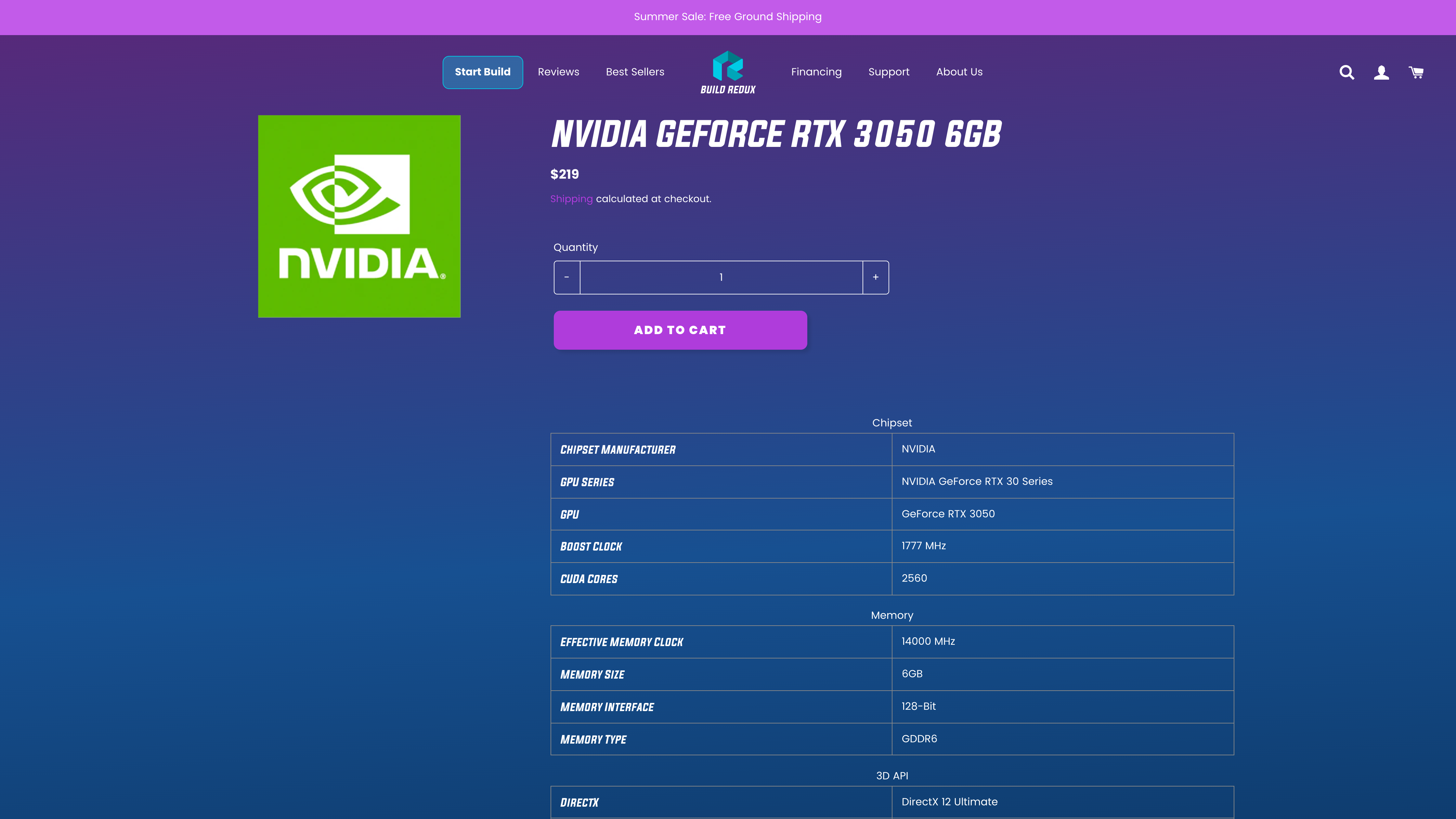Open the Best Sellers section
The image size is (1456, 819).
[x=635, y=72]
